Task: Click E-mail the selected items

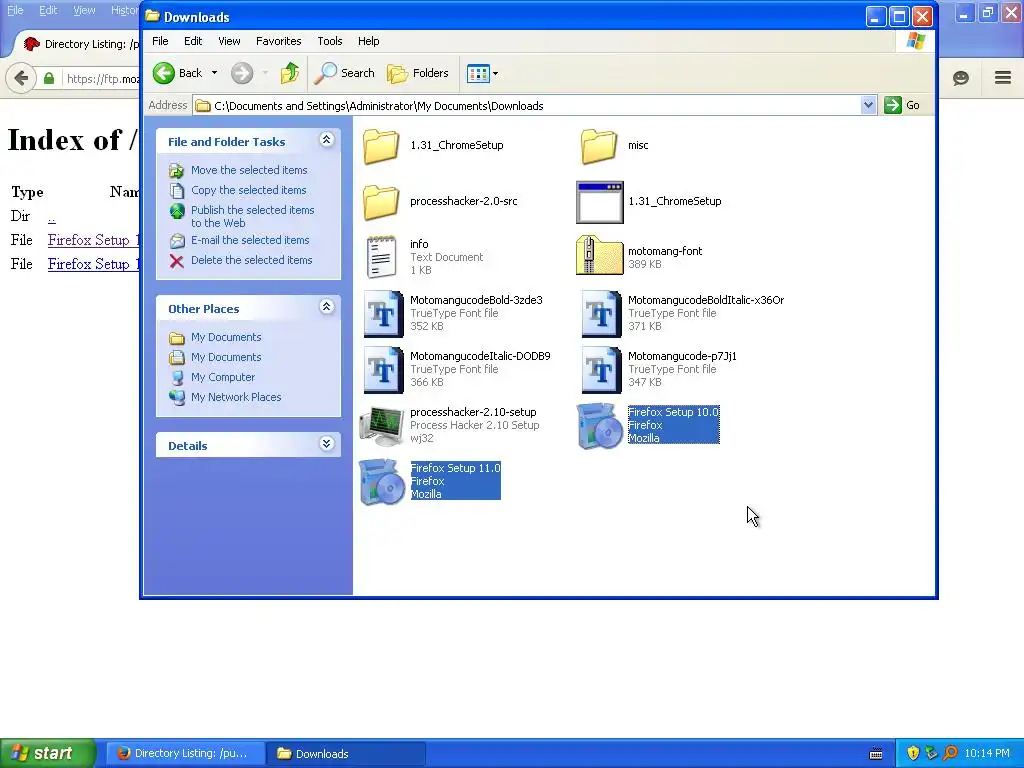Action: 250,240
